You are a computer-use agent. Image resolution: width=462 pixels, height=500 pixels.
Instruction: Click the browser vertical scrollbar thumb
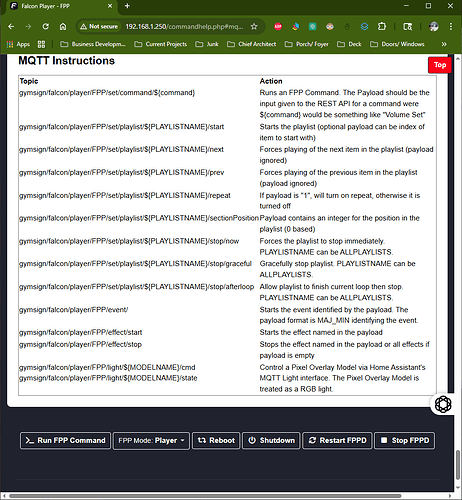click(x=458, y=465)
